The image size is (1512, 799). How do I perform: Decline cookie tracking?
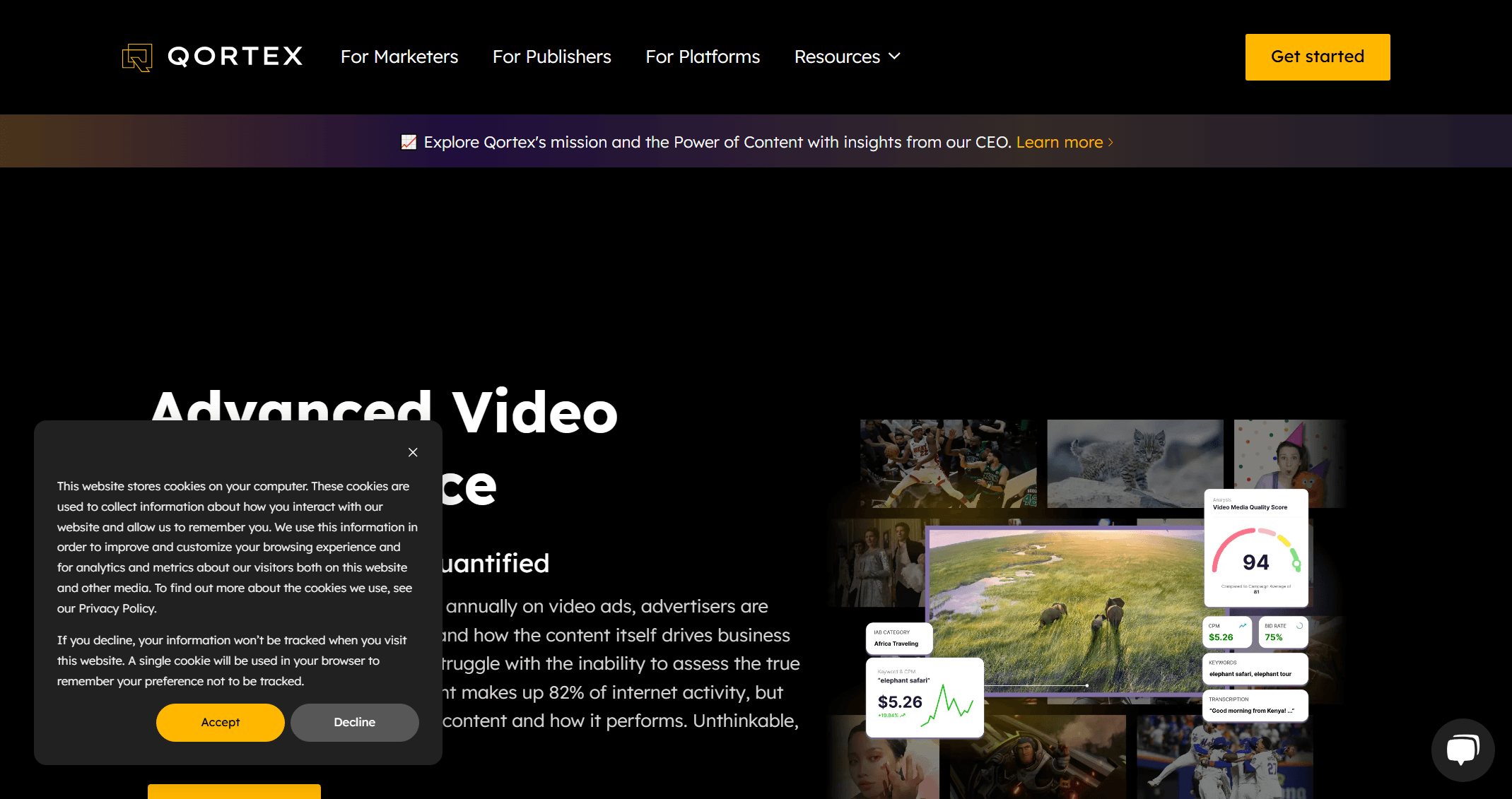354,722
